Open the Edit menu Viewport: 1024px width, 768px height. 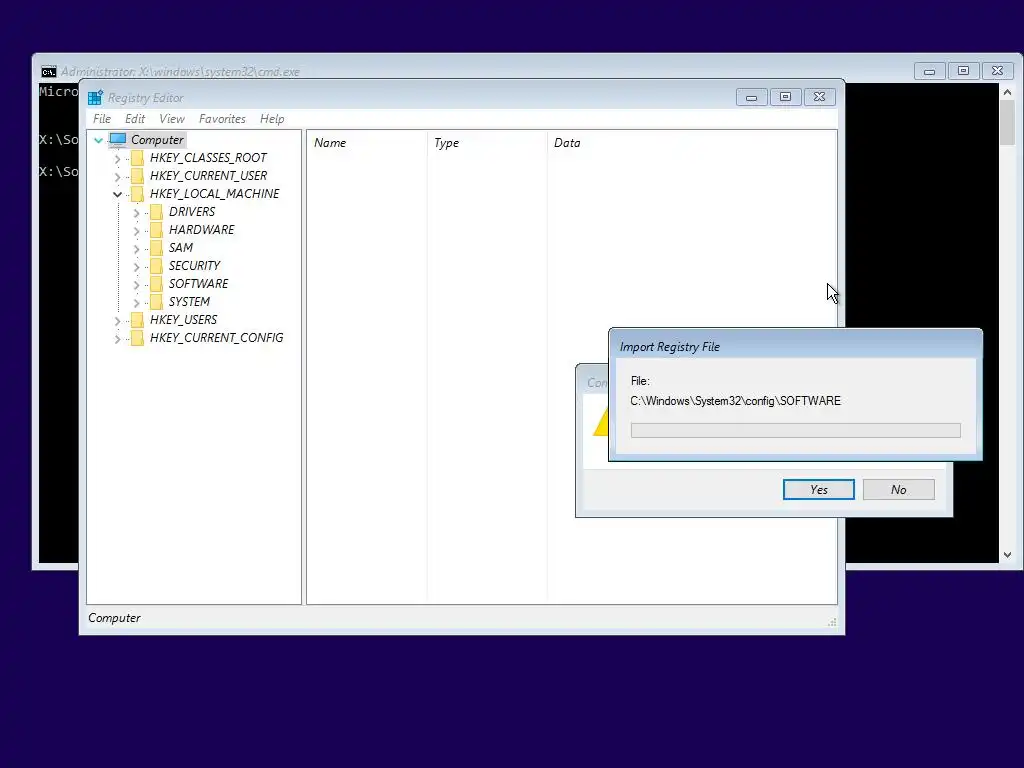[135, 119]
